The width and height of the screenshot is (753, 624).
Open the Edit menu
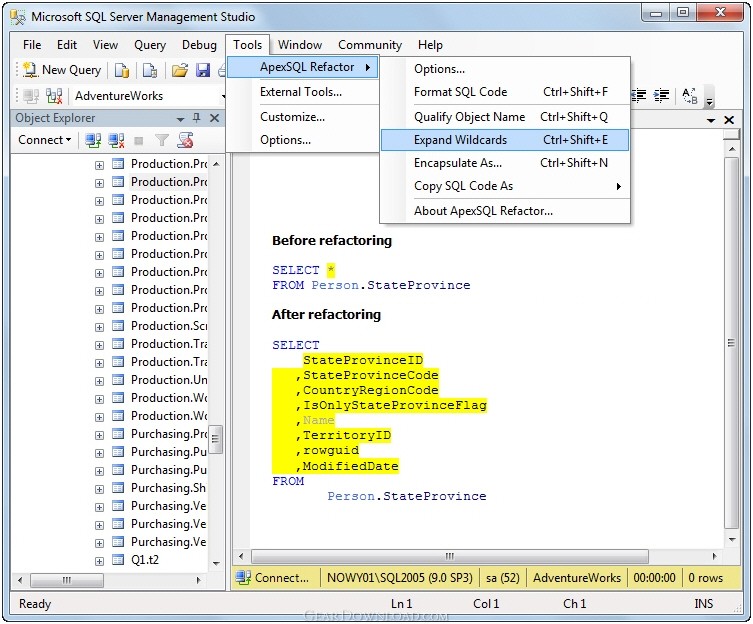tap(67, 45)
